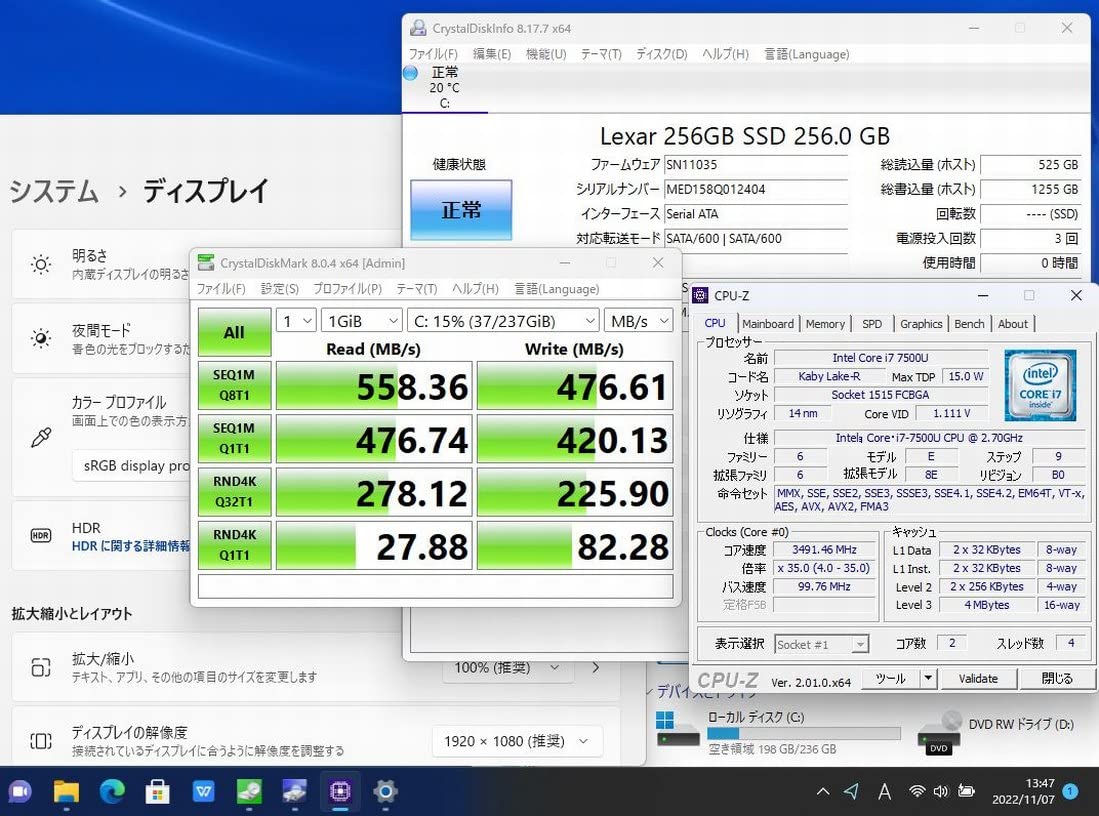Open scale dropdown 100% (推奨)
This screenshot has width=1099, height=816.
507,667
